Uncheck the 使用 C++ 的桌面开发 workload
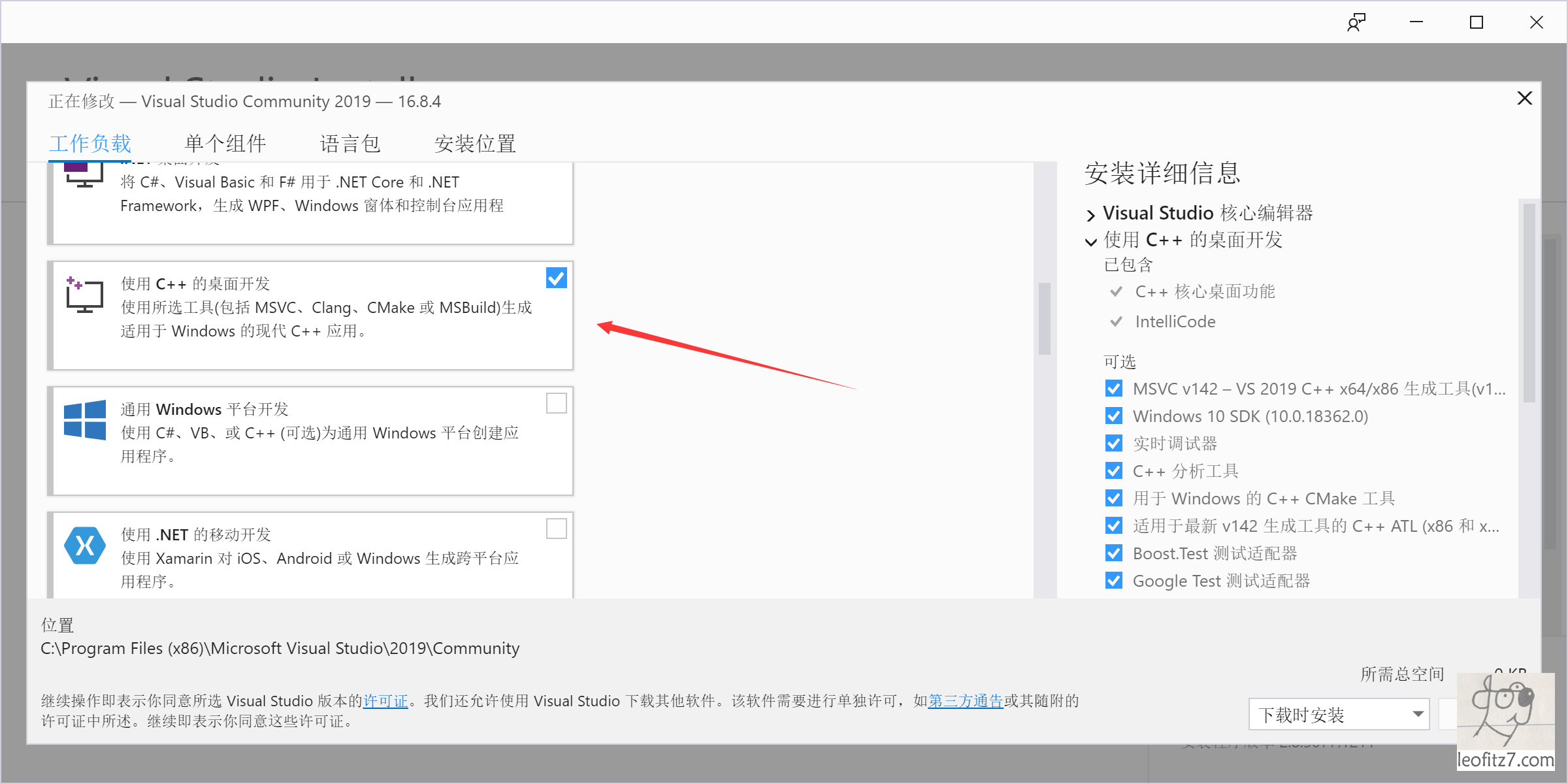 pos(556,278)
